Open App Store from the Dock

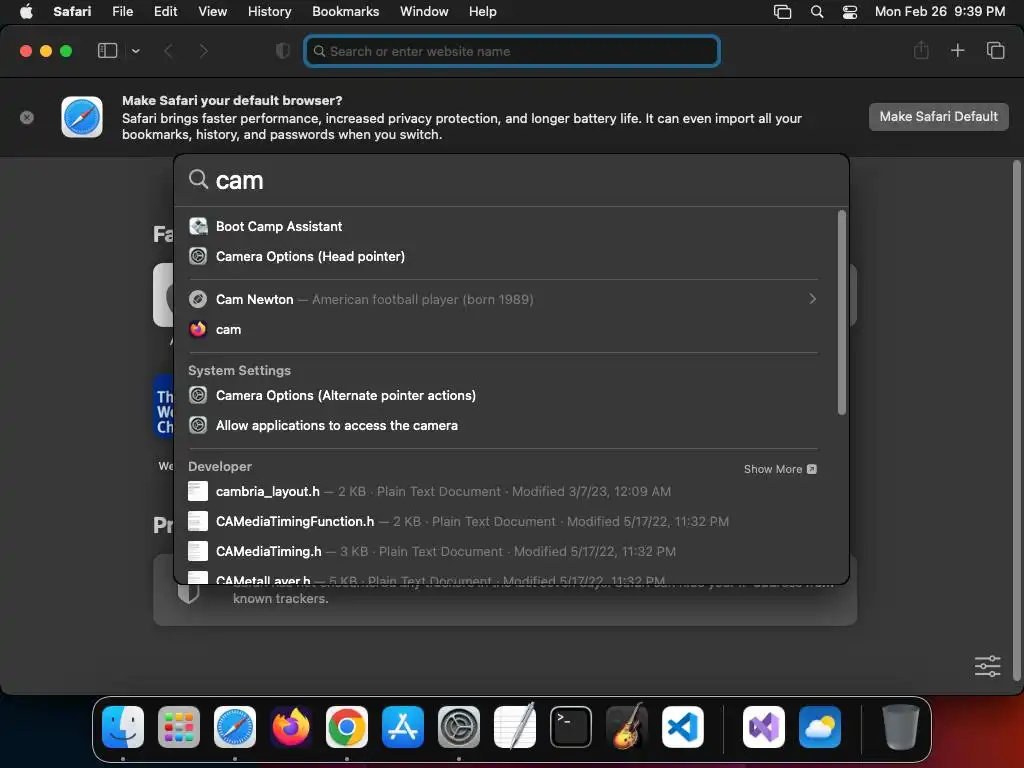tap(403, 726)
